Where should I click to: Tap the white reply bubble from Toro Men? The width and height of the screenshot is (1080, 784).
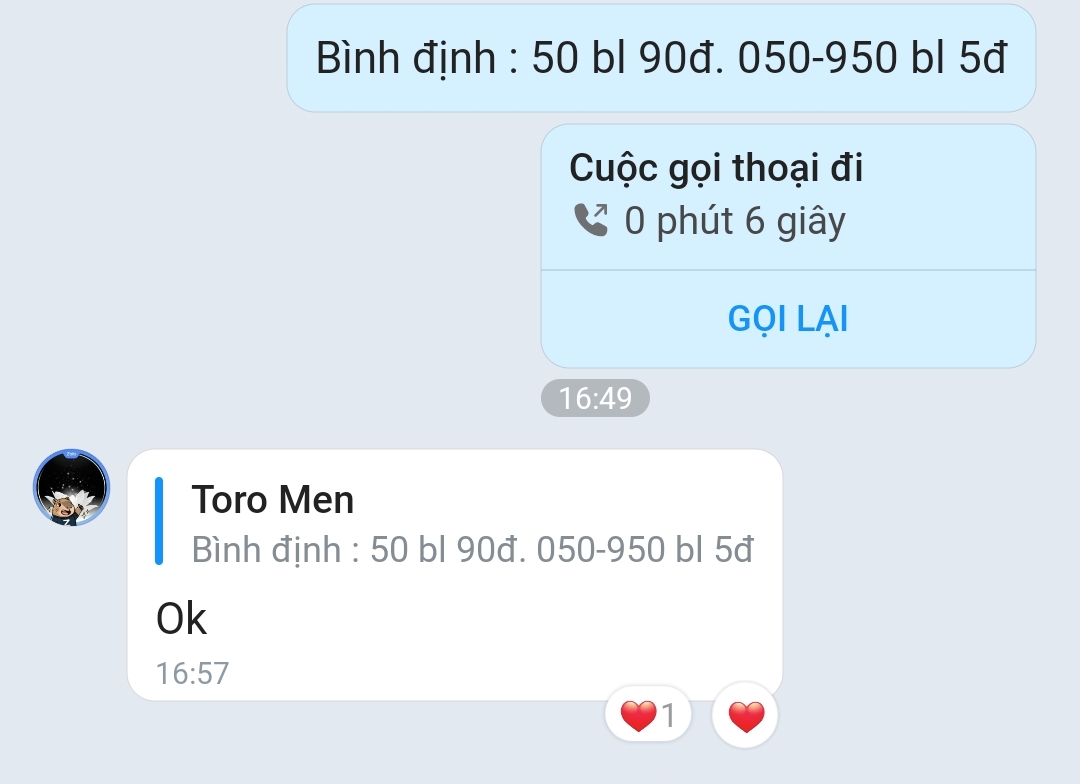[x=455, y=575]
